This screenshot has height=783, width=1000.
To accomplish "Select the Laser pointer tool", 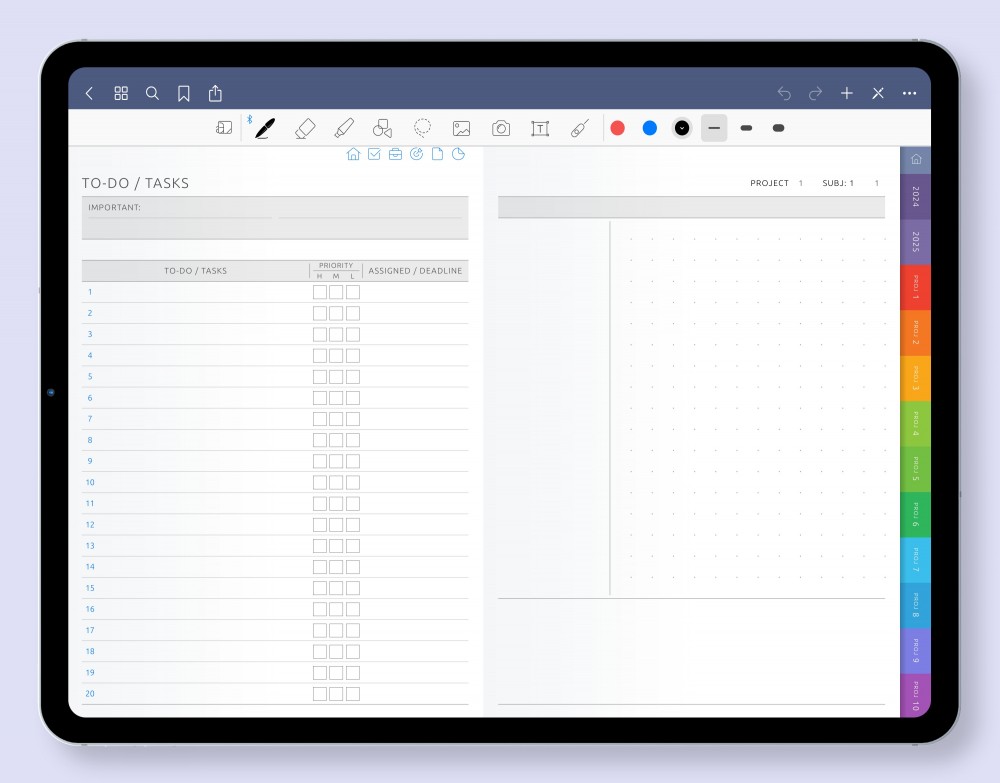I will (580, 128).
